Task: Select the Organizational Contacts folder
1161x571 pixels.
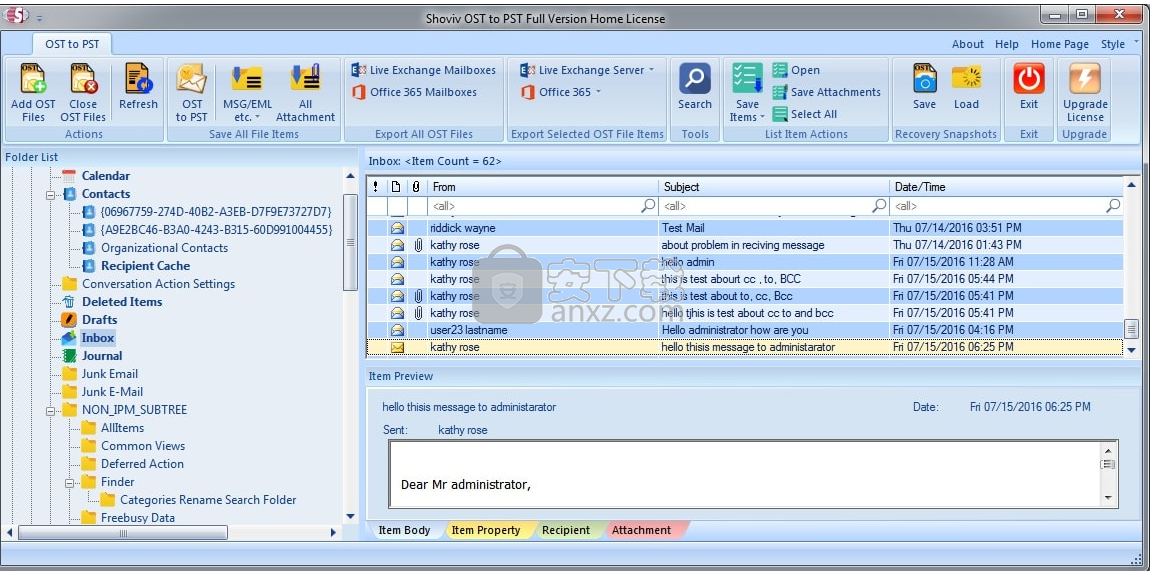Action: (x=164, y=247)
